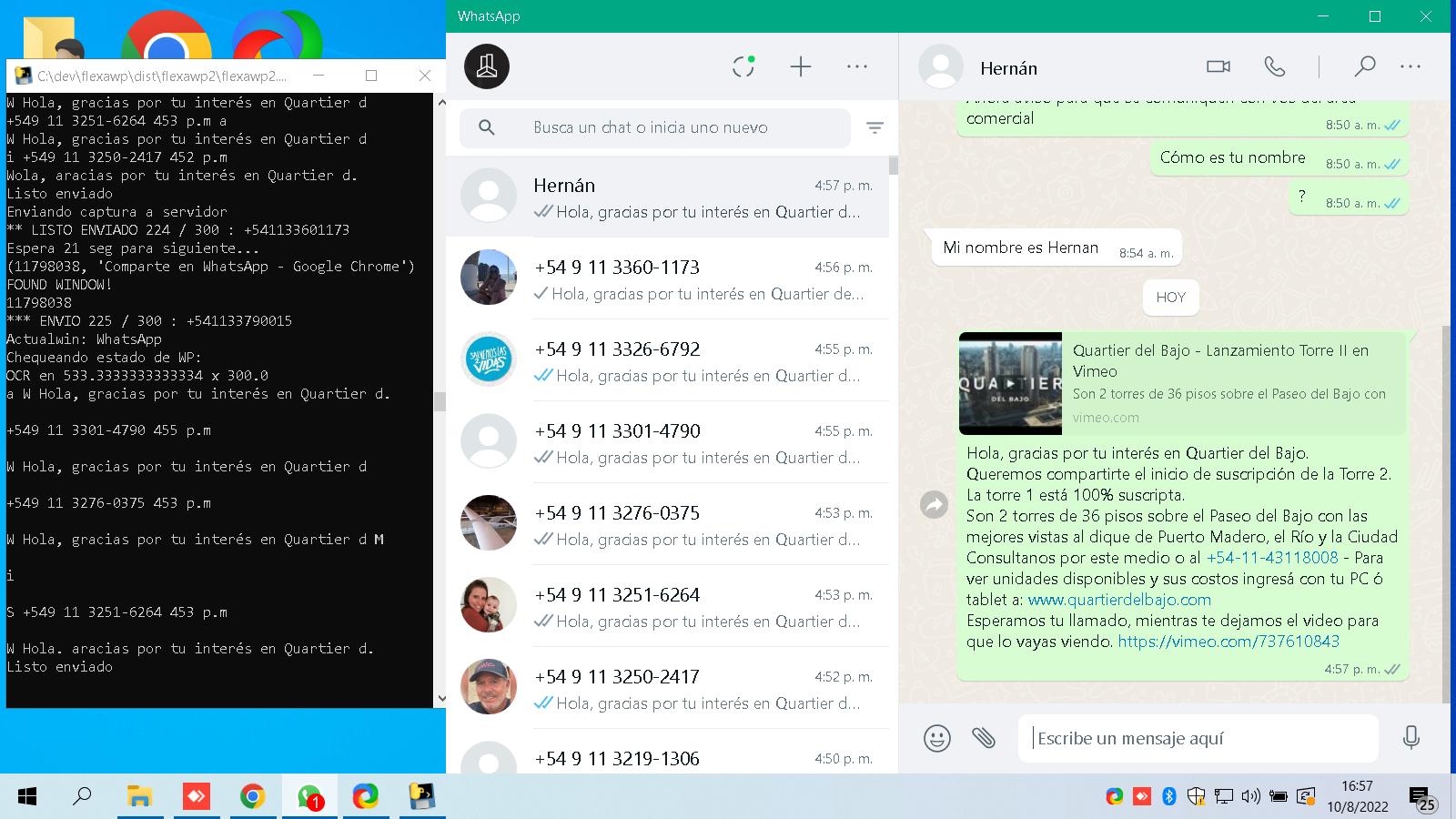Viewport: 1456px width, 819px height.
Task: Open the emoji picker
Action: pos(937,738)
